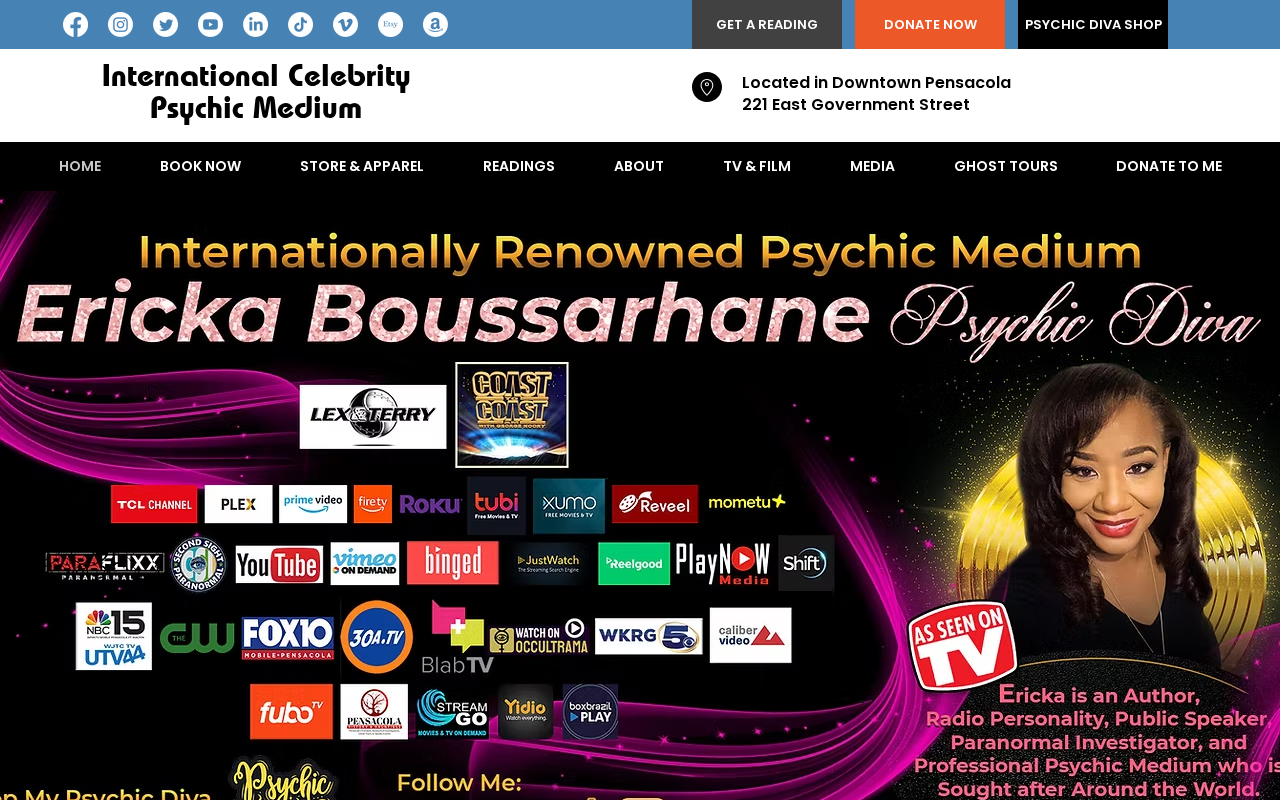
Task: Open the ABOUT menu item
Action: point(639,166)
